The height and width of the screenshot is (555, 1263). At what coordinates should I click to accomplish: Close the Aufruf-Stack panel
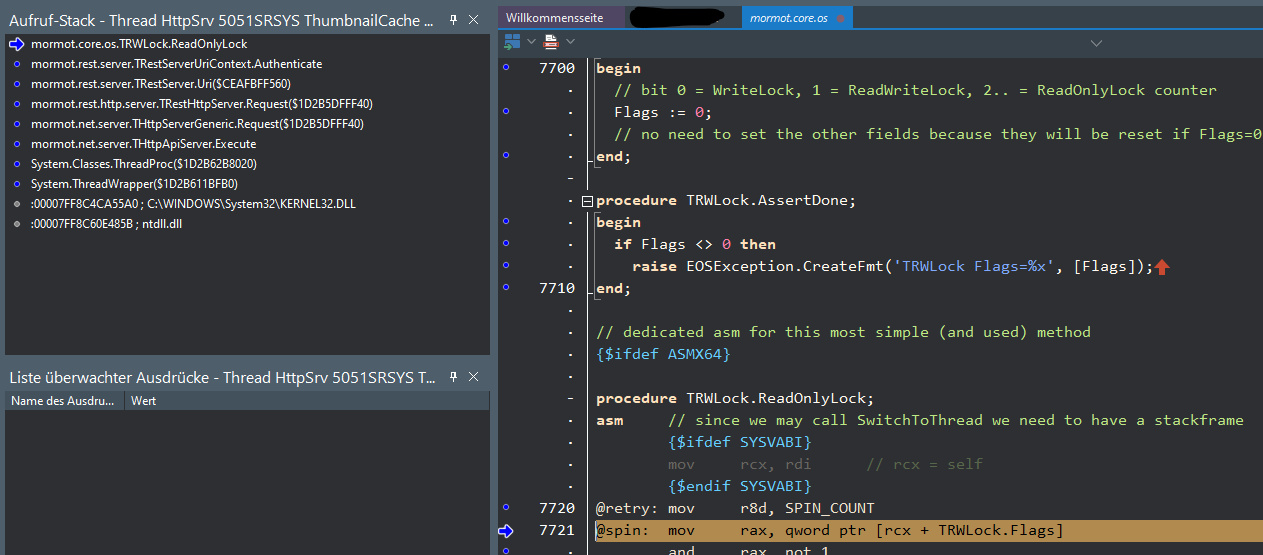click(x=474, y=19)
